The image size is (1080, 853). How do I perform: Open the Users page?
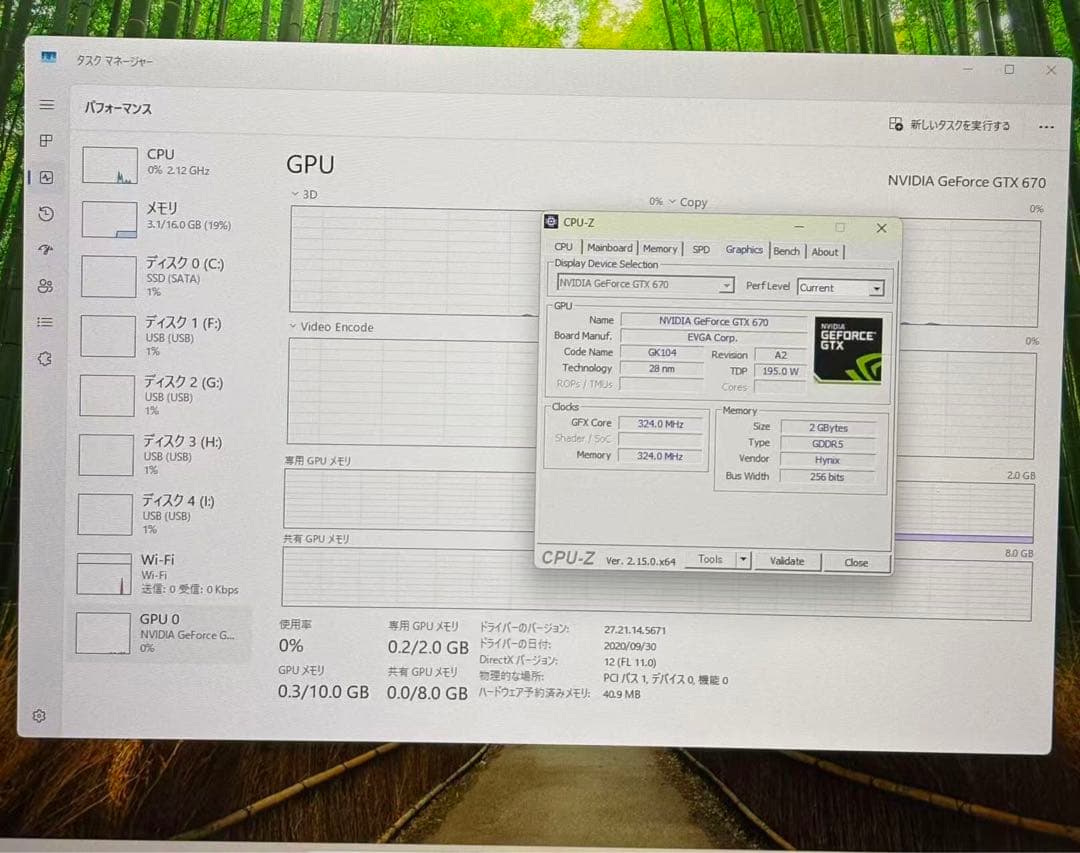[x=46, y=286]
